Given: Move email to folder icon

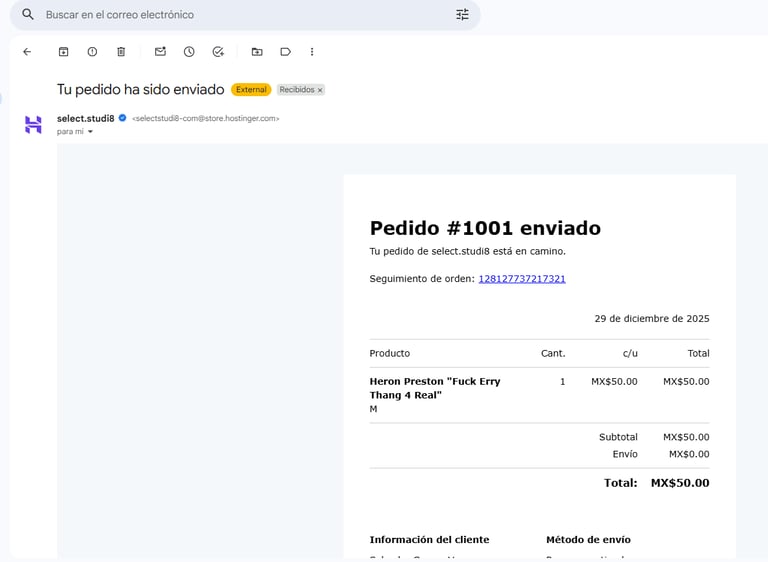Looking at the screenshot, I should [257, 51].
